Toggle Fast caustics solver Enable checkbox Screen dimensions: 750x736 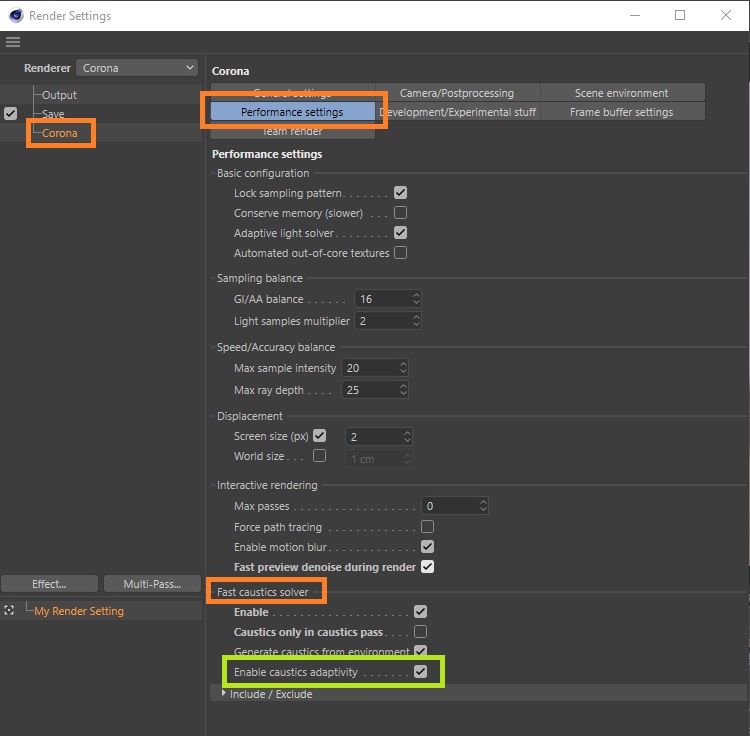[x=420, y=612]
